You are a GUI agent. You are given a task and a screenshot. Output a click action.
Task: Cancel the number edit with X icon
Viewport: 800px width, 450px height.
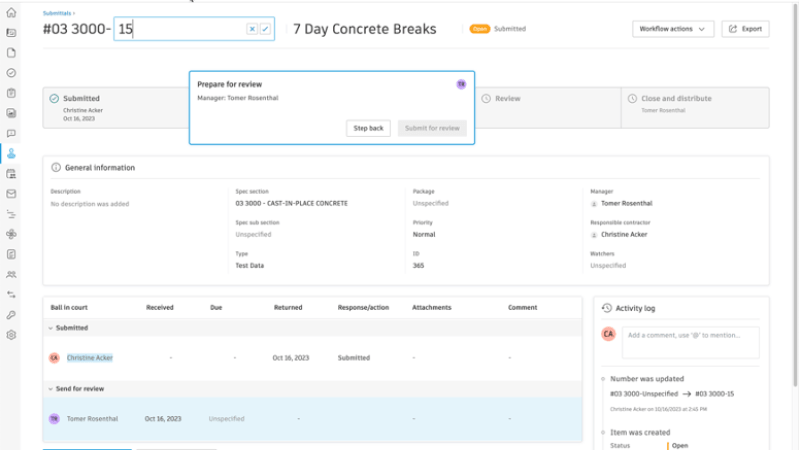pyautogui.click(x=252, y=29)
